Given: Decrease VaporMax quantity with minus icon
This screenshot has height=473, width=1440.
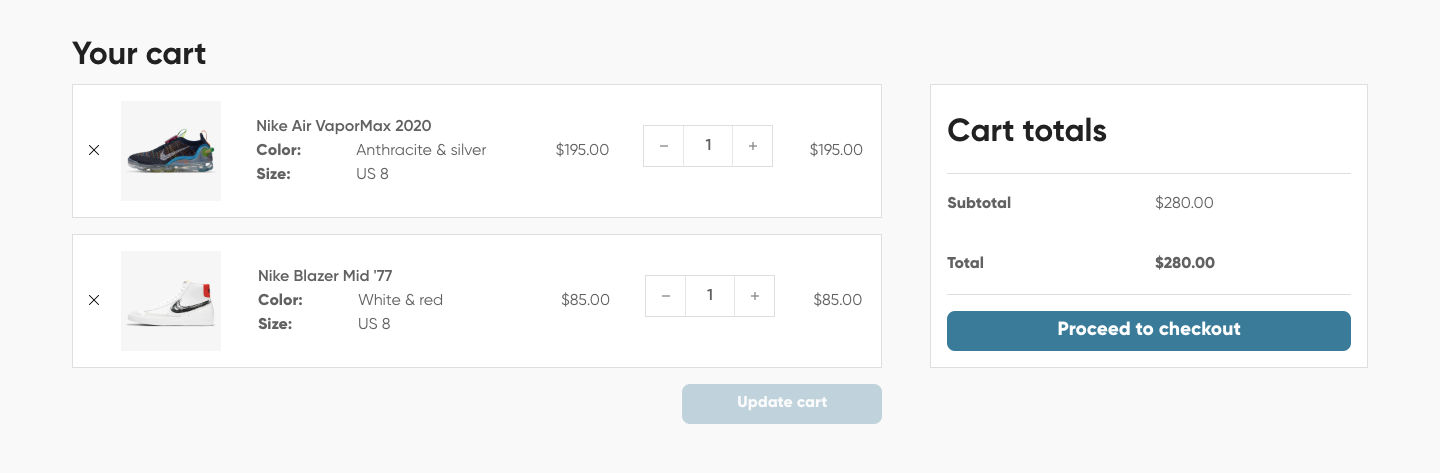Looking at the screenshot, I should coord(664,146).
